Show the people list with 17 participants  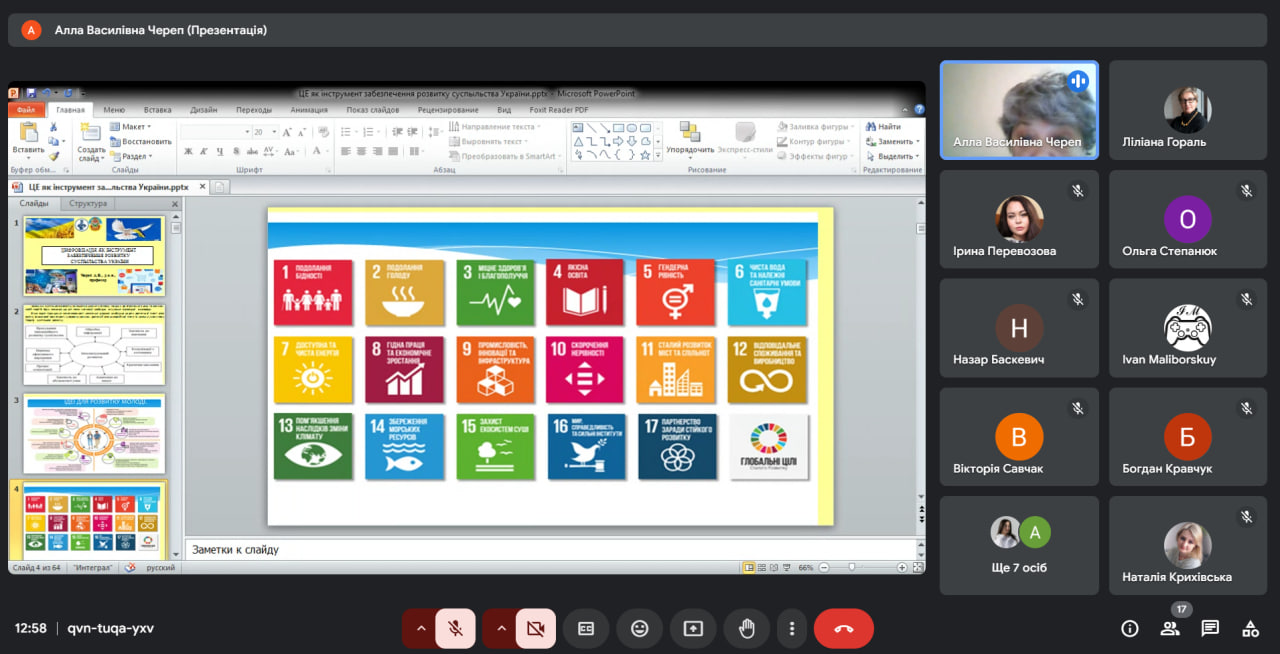click(1169, 629)
